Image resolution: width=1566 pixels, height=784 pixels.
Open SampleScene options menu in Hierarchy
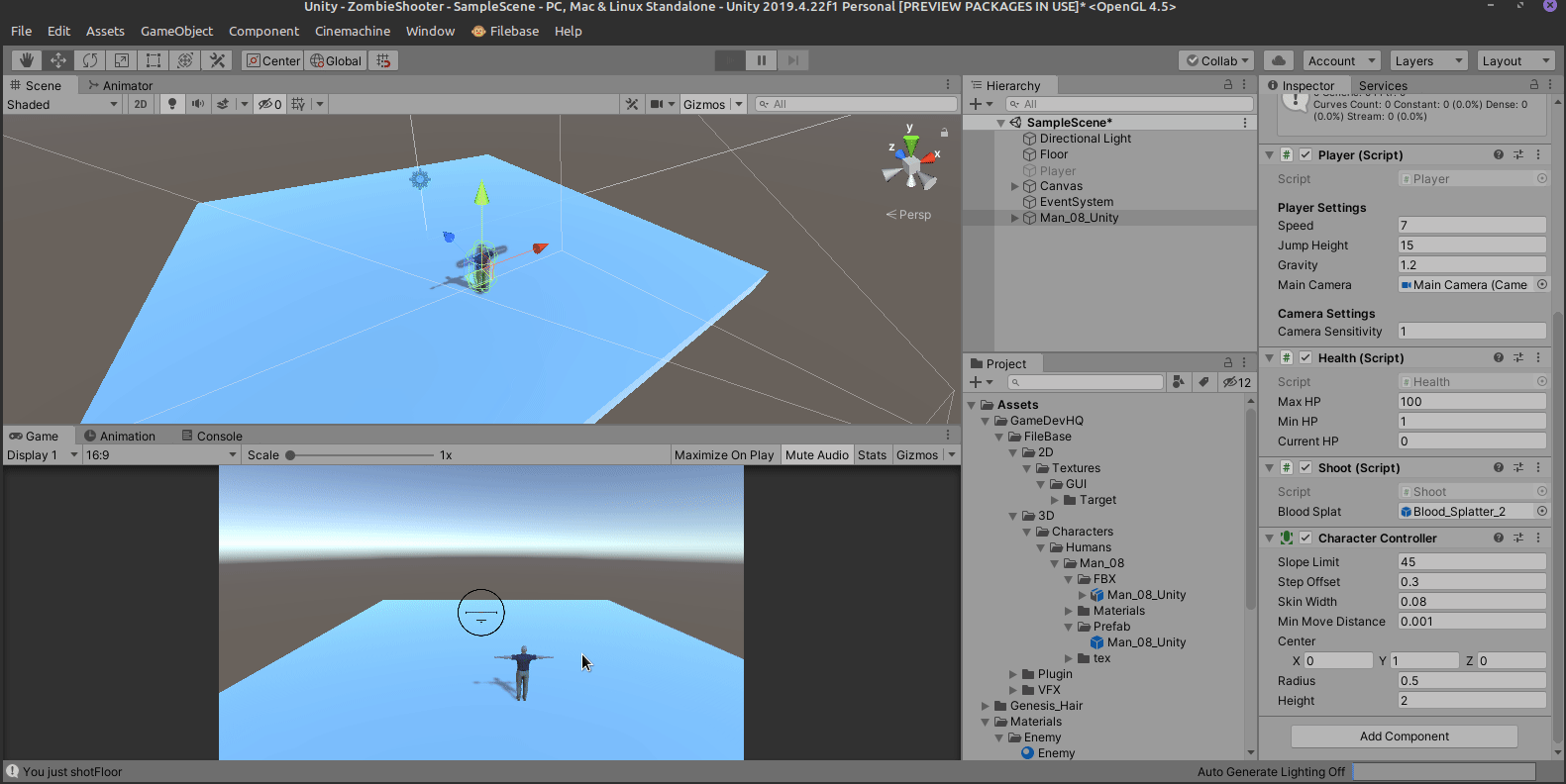(x=1245, y=123)
